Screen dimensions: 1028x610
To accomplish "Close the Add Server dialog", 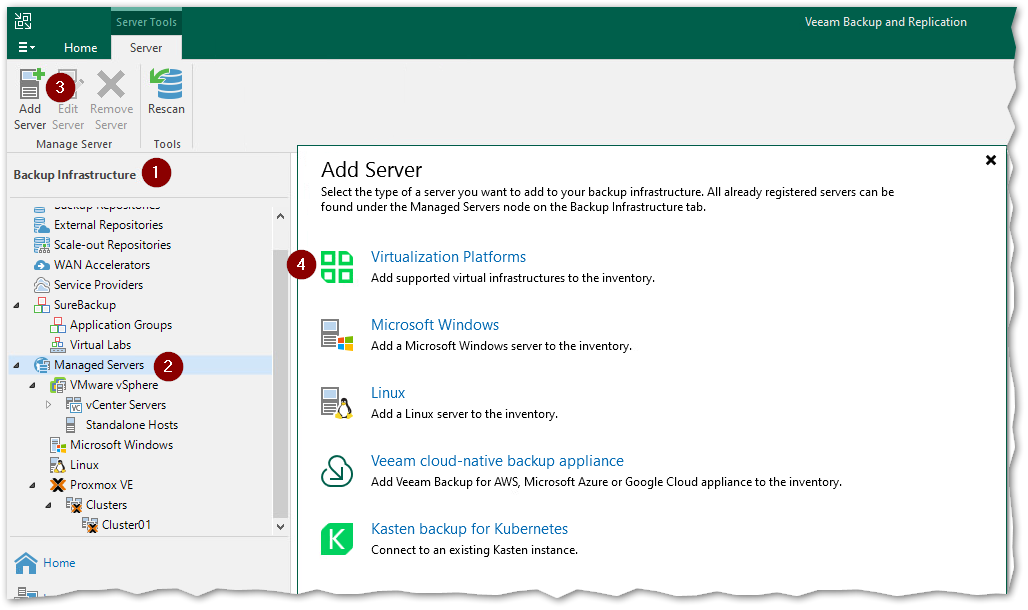I will pyautogui.click(x=991, y=160).
